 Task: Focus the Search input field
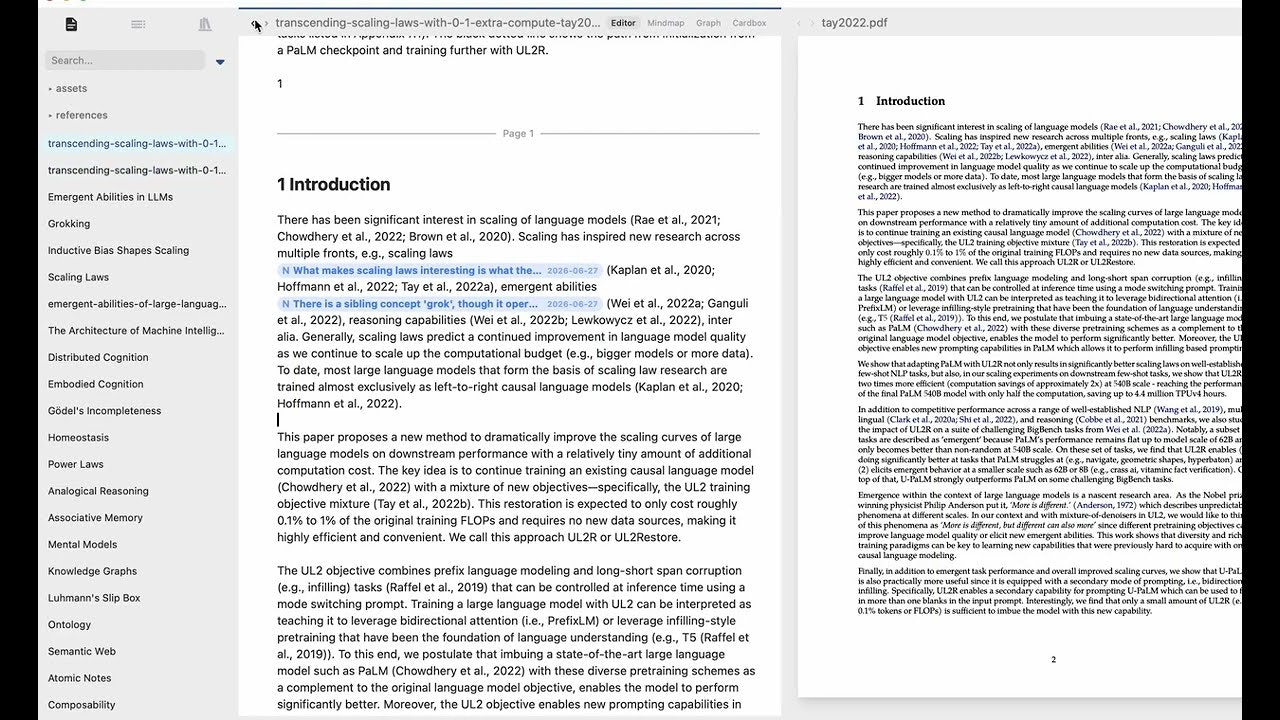pyautogui.click(x=125, y=60)
